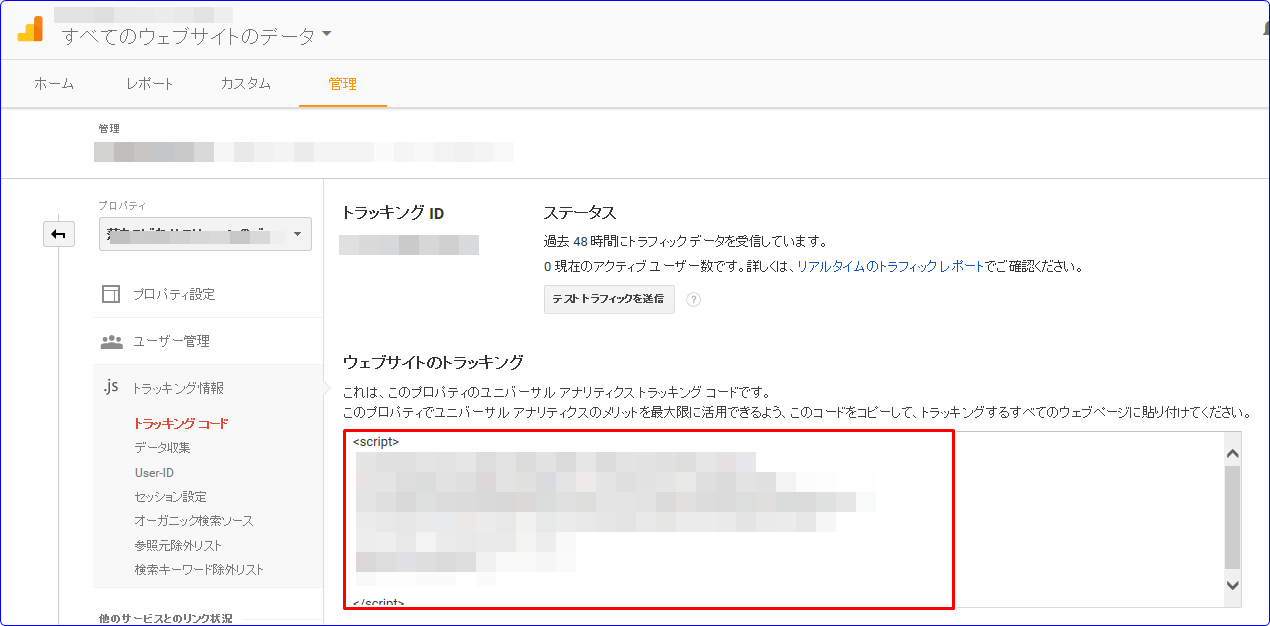Select the 管理 tab
This screenshot has height=626, width=1270.
[x=343, y=84]
